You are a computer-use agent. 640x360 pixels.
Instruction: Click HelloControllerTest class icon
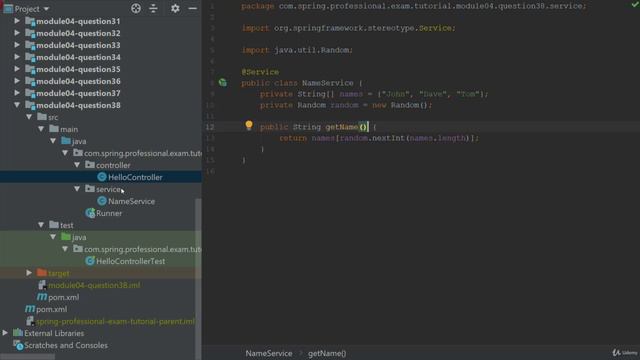(90, 261)
